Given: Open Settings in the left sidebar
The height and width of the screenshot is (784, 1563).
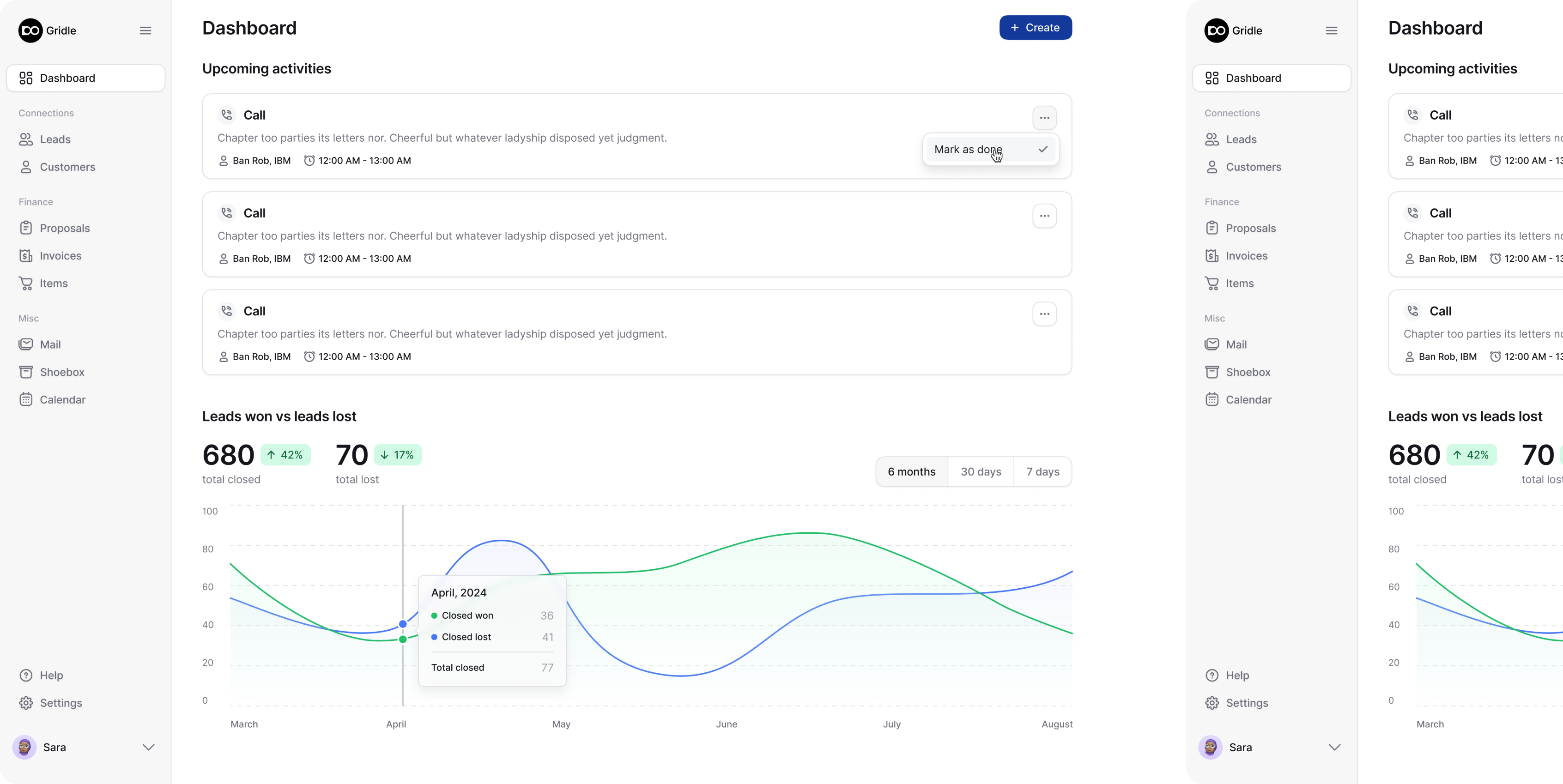Looking at the screenshot, I should pyautogui.click(x=61, y=703).
